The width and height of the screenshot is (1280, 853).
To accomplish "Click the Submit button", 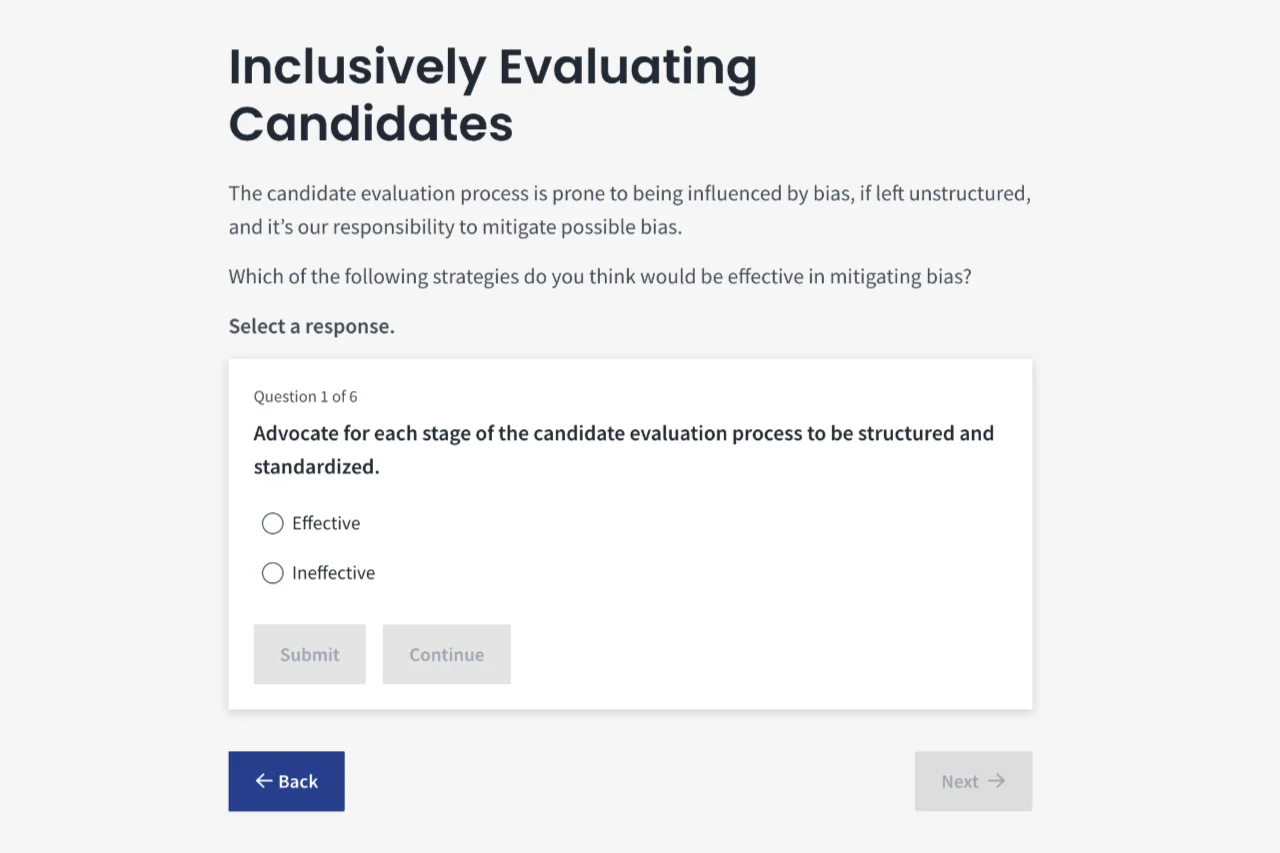I will [310, 654].
